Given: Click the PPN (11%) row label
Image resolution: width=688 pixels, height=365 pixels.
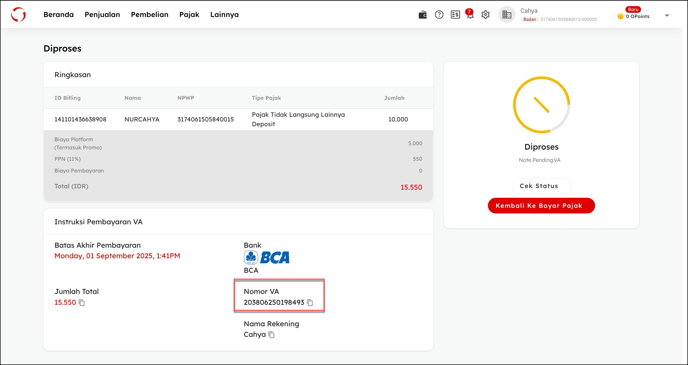Looking at the screenshot, I should (68, 159).
